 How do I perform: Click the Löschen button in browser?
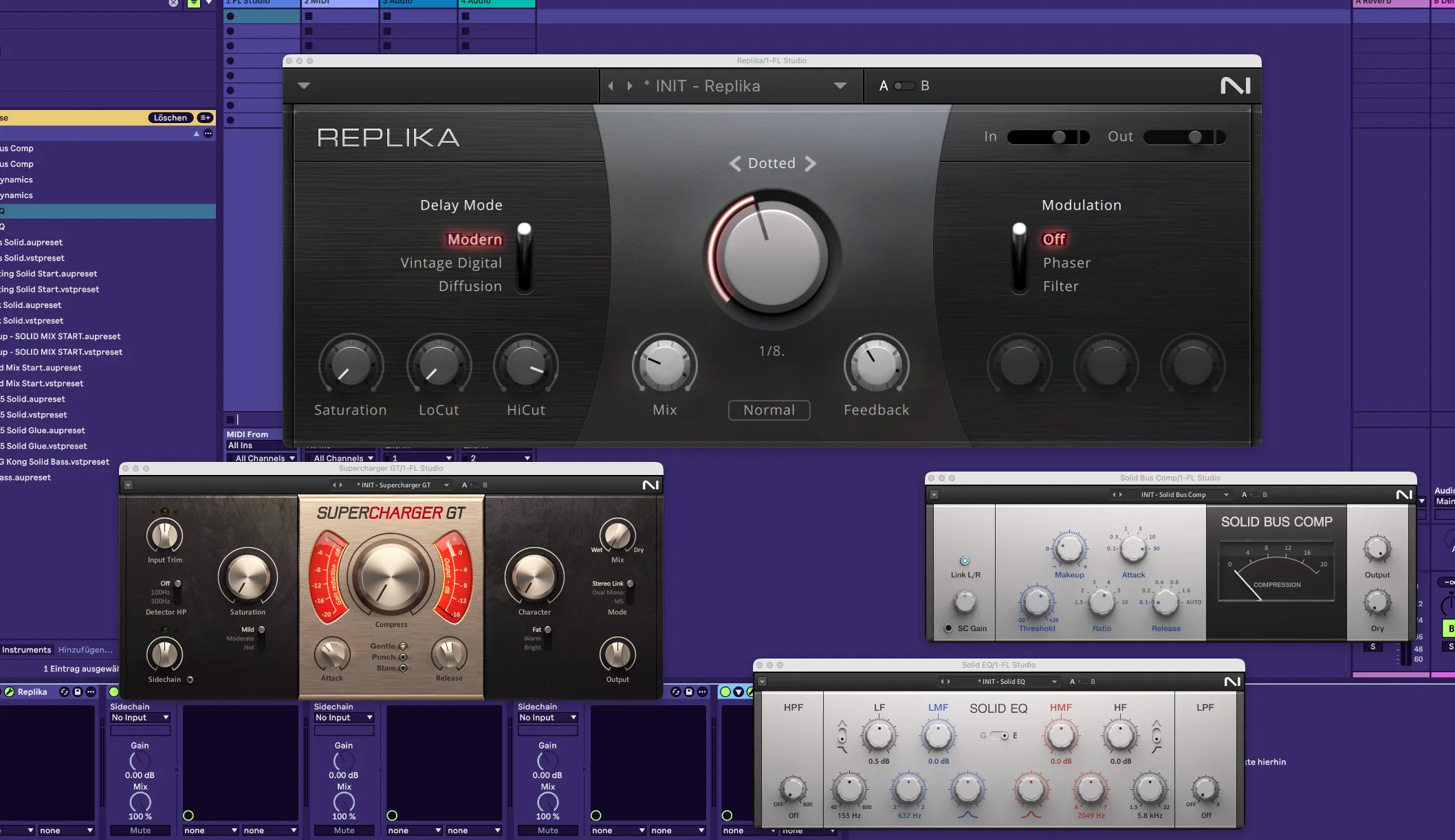coord(170,118)
